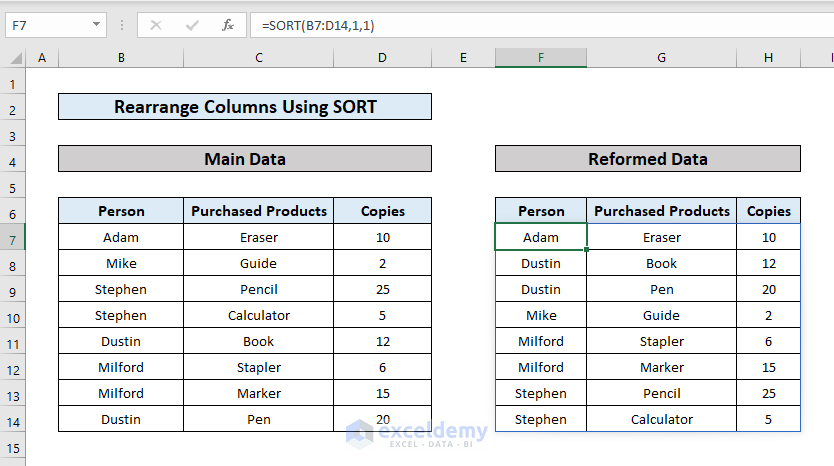Viewport: 834px width, 466px height.
Task: Click the Enter formula checkmark icon
Action: [x=192, y=24]
